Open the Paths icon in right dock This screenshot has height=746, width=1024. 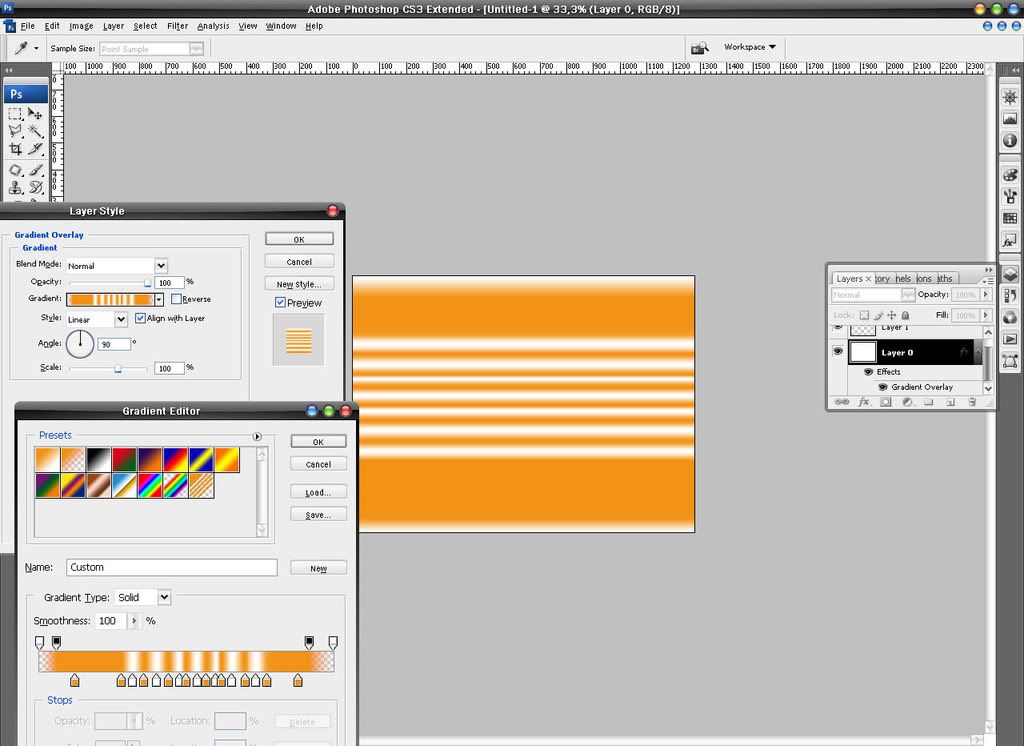point(1010,361)
